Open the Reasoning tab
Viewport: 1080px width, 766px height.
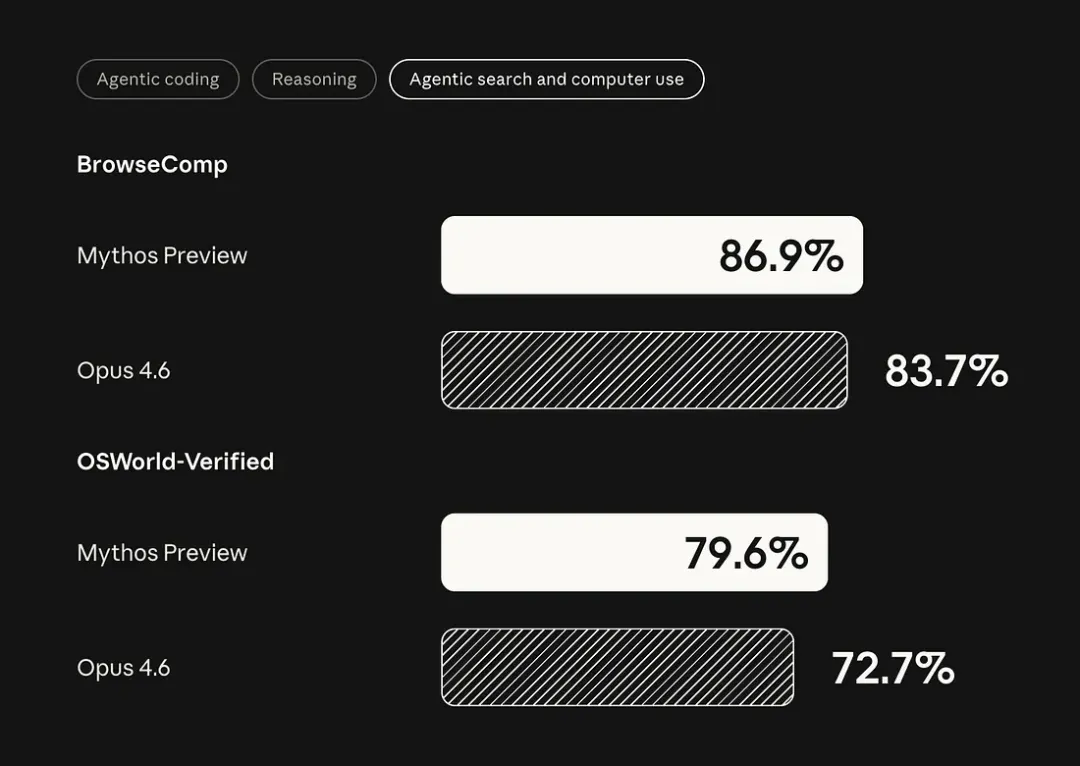click(314, 80)
